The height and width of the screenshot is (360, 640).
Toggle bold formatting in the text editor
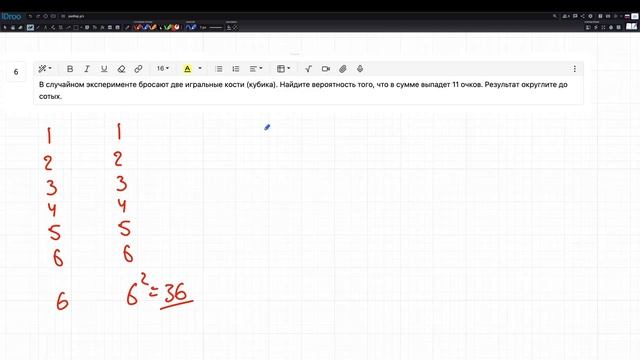point(70,69)
